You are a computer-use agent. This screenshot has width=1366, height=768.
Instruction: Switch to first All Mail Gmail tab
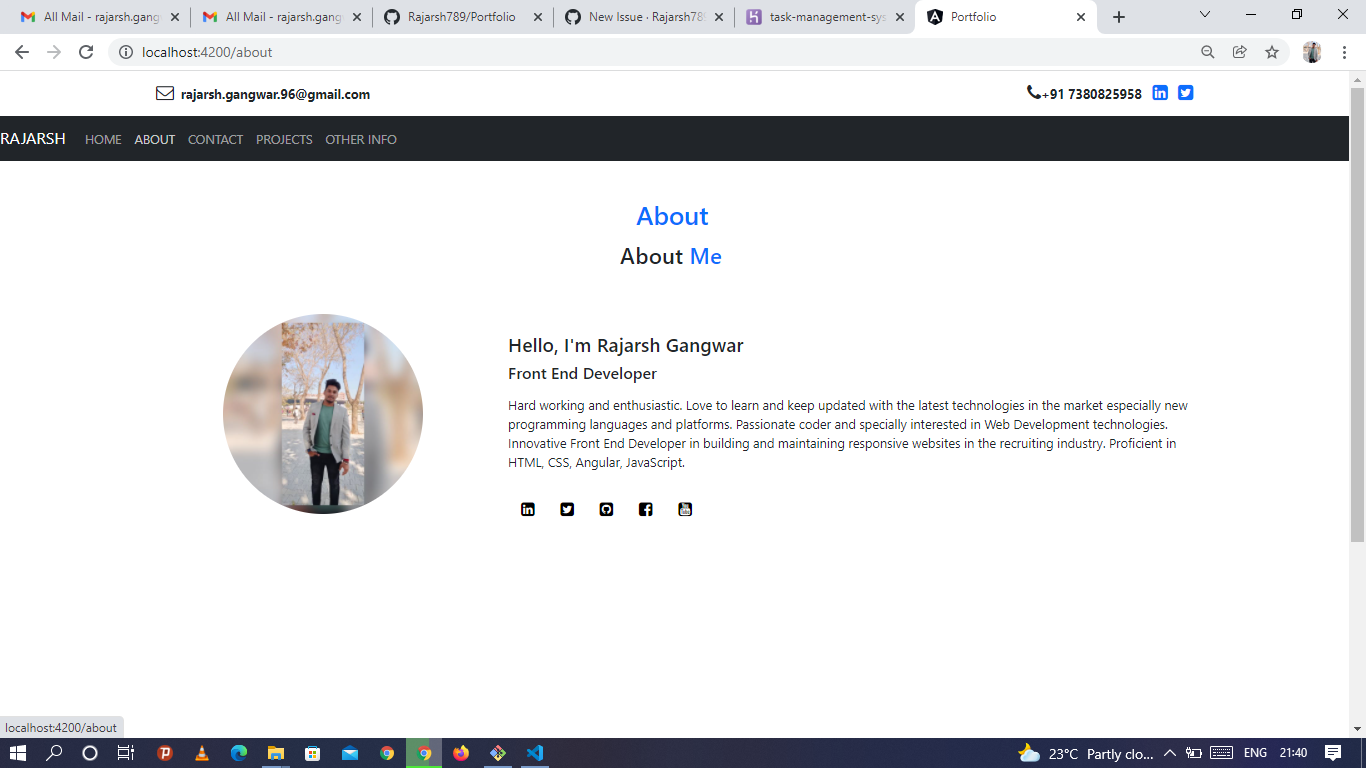click(x=99, y=17)
